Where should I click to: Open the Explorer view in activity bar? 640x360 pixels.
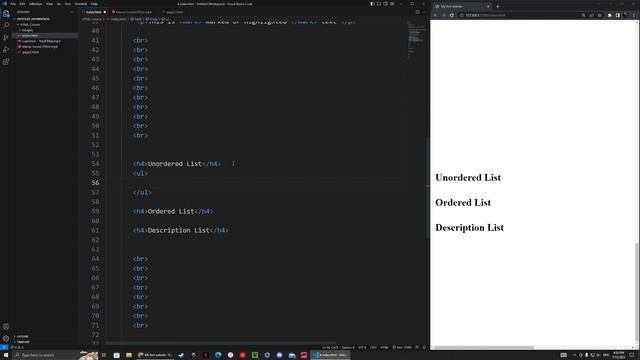pos(6,13)
